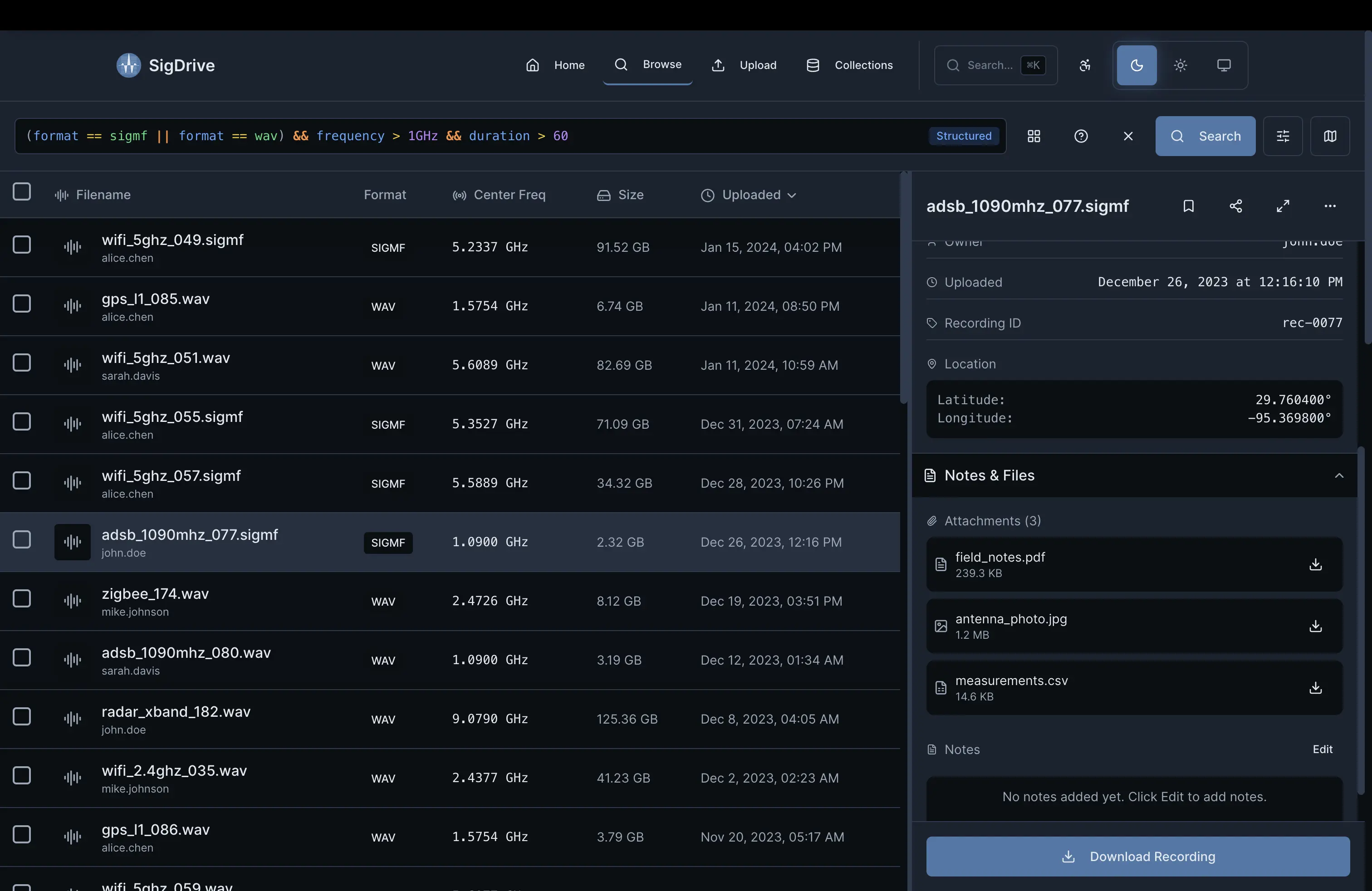The width and height of the screenshot is (1372, 891).
Task: Expand recording details to fullscreen
Action: tap(1283, 206)
